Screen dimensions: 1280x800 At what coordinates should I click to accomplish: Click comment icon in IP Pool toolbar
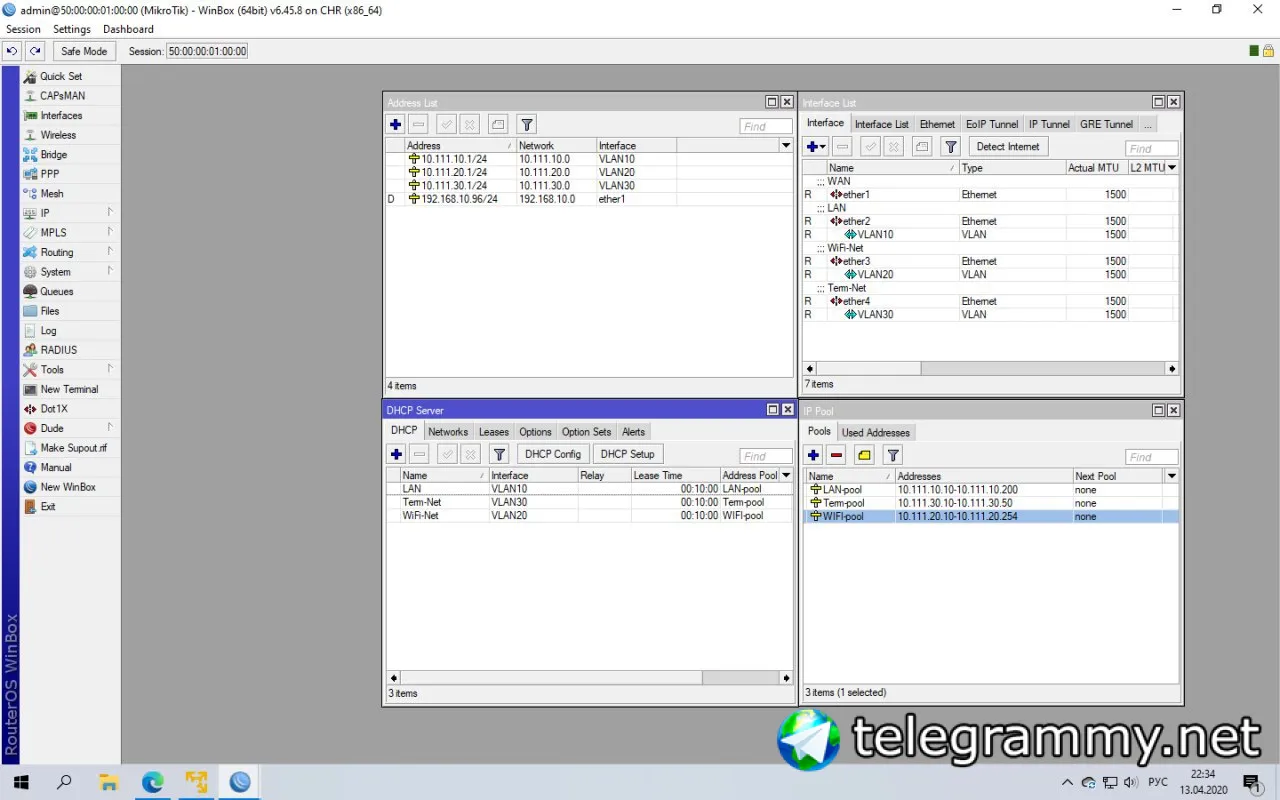(864, 456)
